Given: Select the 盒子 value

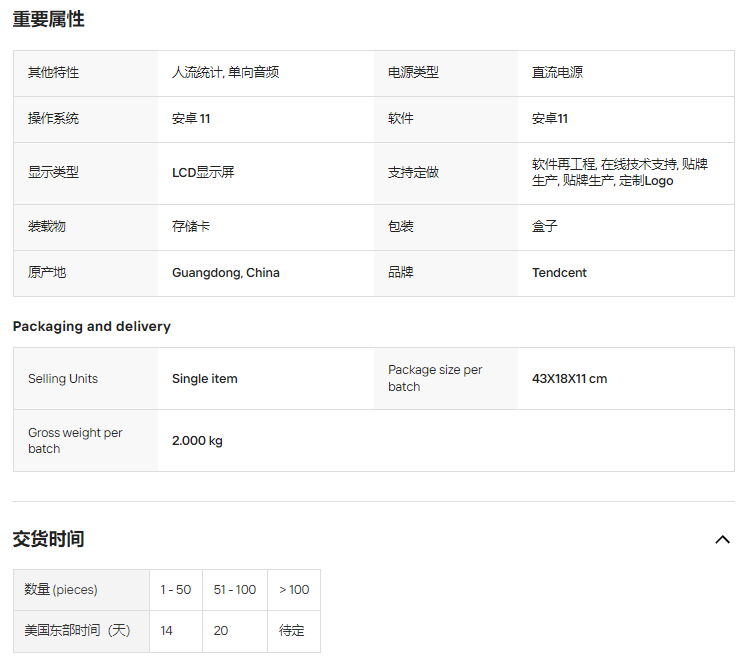Looking at the screenshot, I should point(544,226).
